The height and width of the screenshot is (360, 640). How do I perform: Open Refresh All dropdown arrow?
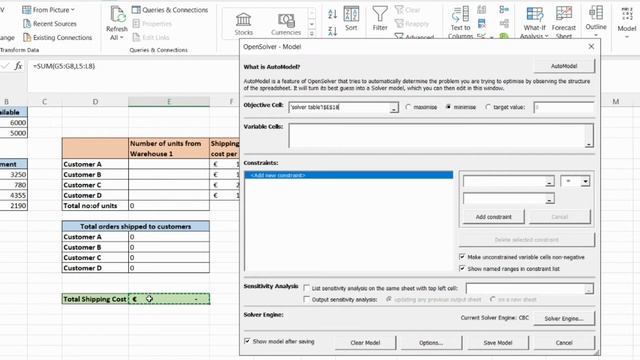122,38
